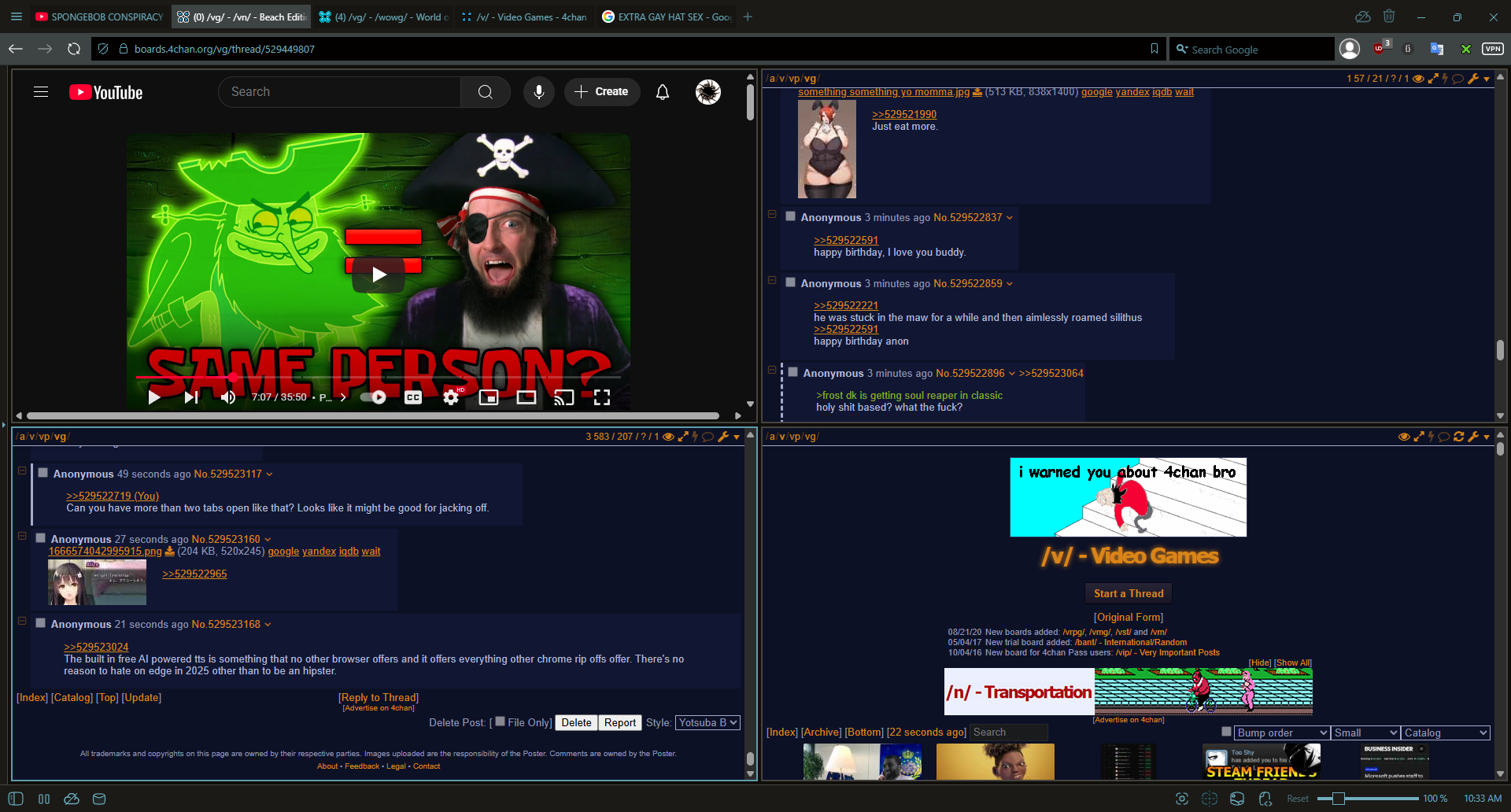Cast the video with Play on TV

click(564, 397)
